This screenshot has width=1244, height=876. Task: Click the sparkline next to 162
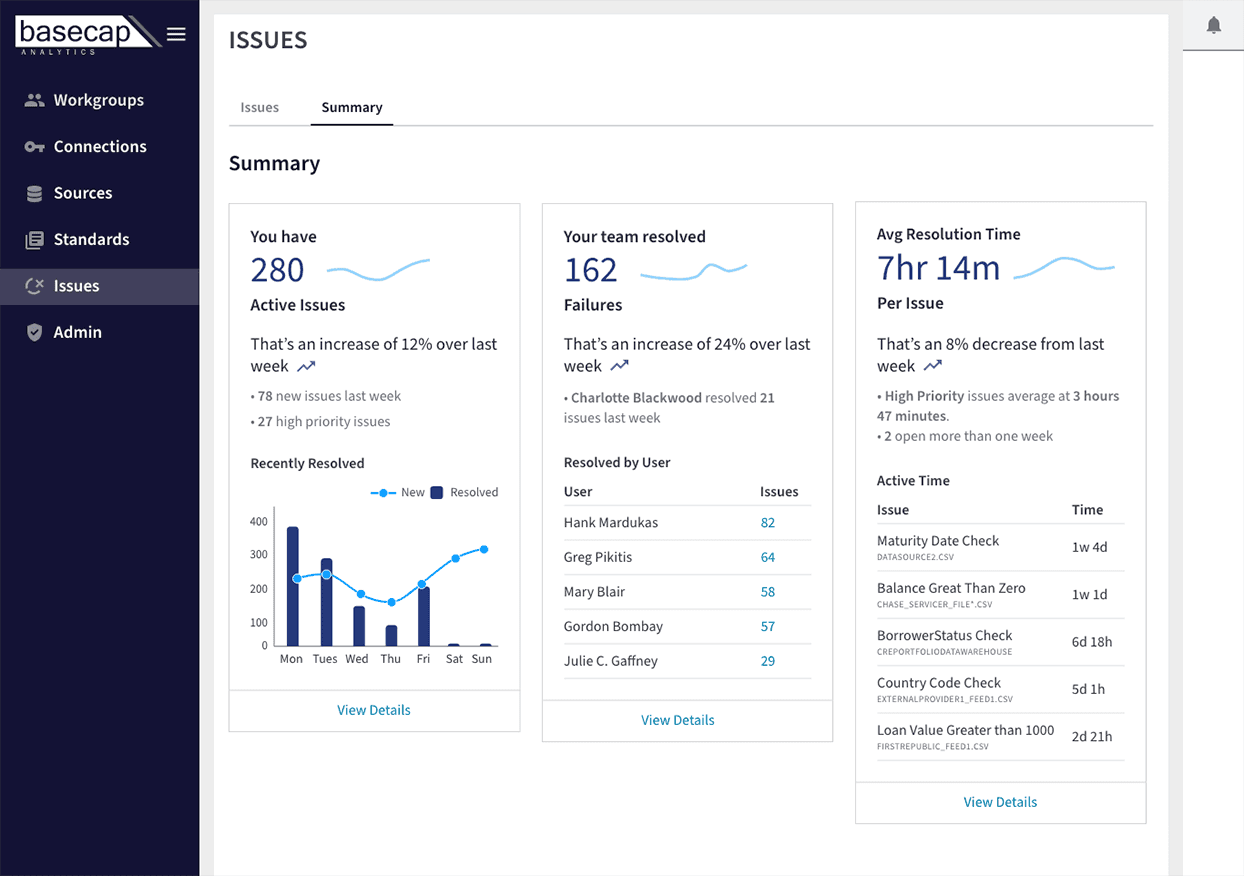pos(693,270)
